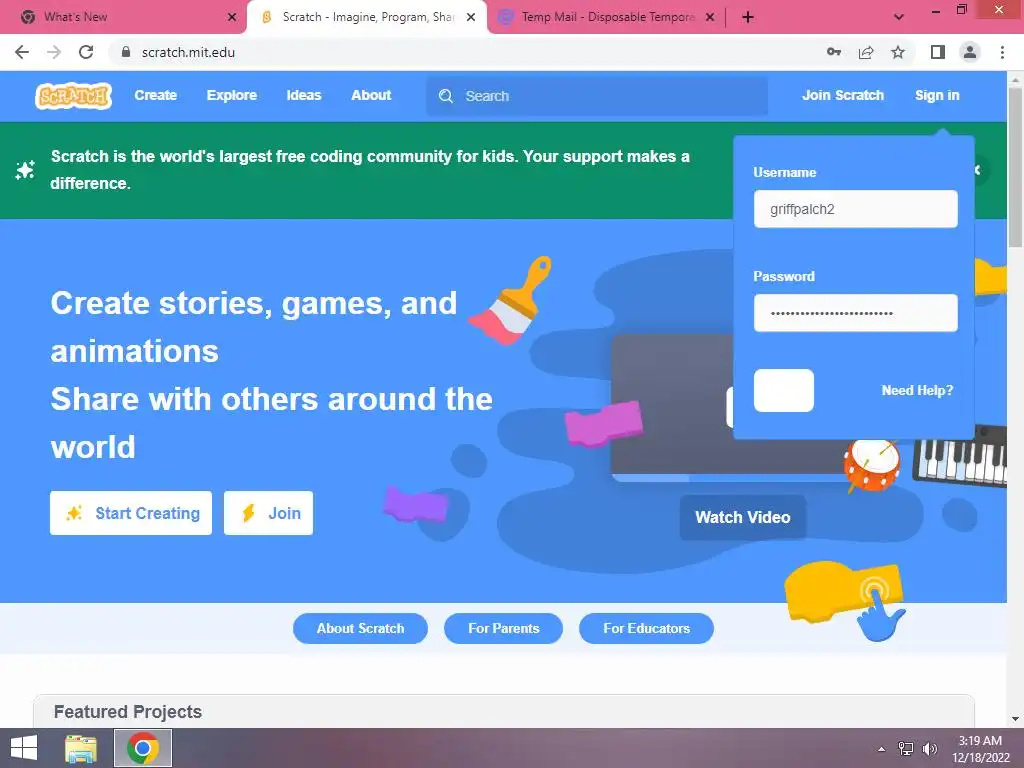The height and width of the screenshot is (768, 1024).
Task: Open Chrome three-dot menu
Action: [x=1002, y=52]
